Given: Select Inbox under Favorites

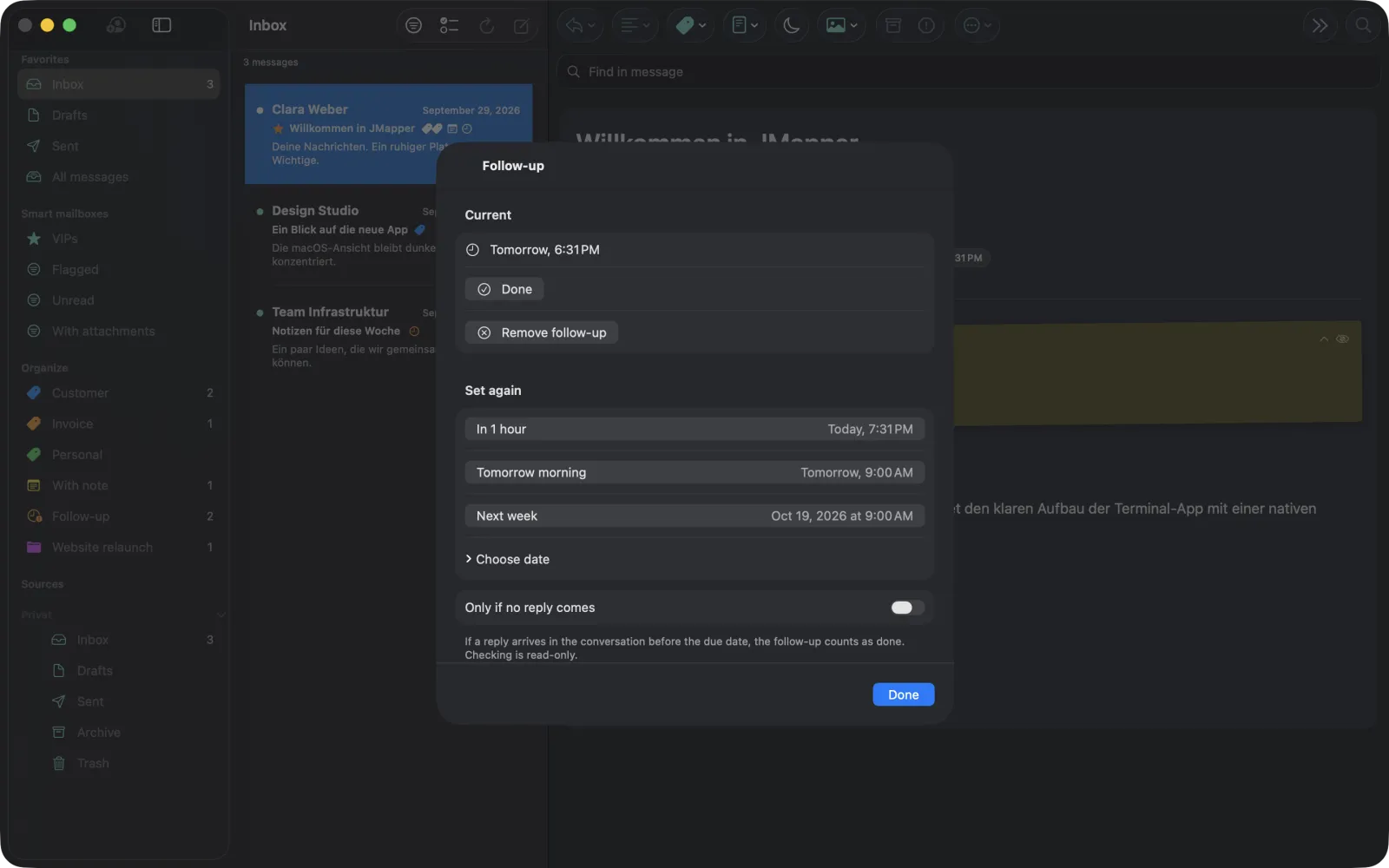Looking at the screenshot, I should pos(119,84).
